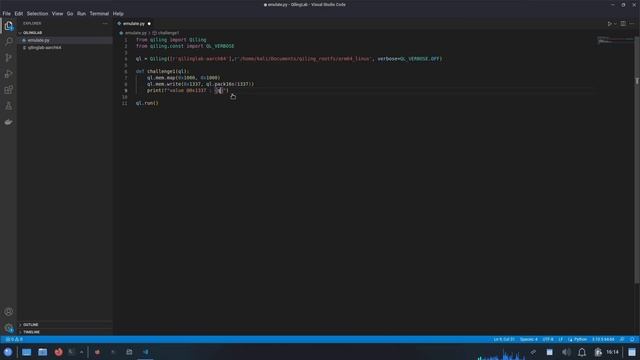
Task: Click emulate.py breadcrumb segment
Action: click(x=136, y=33)
